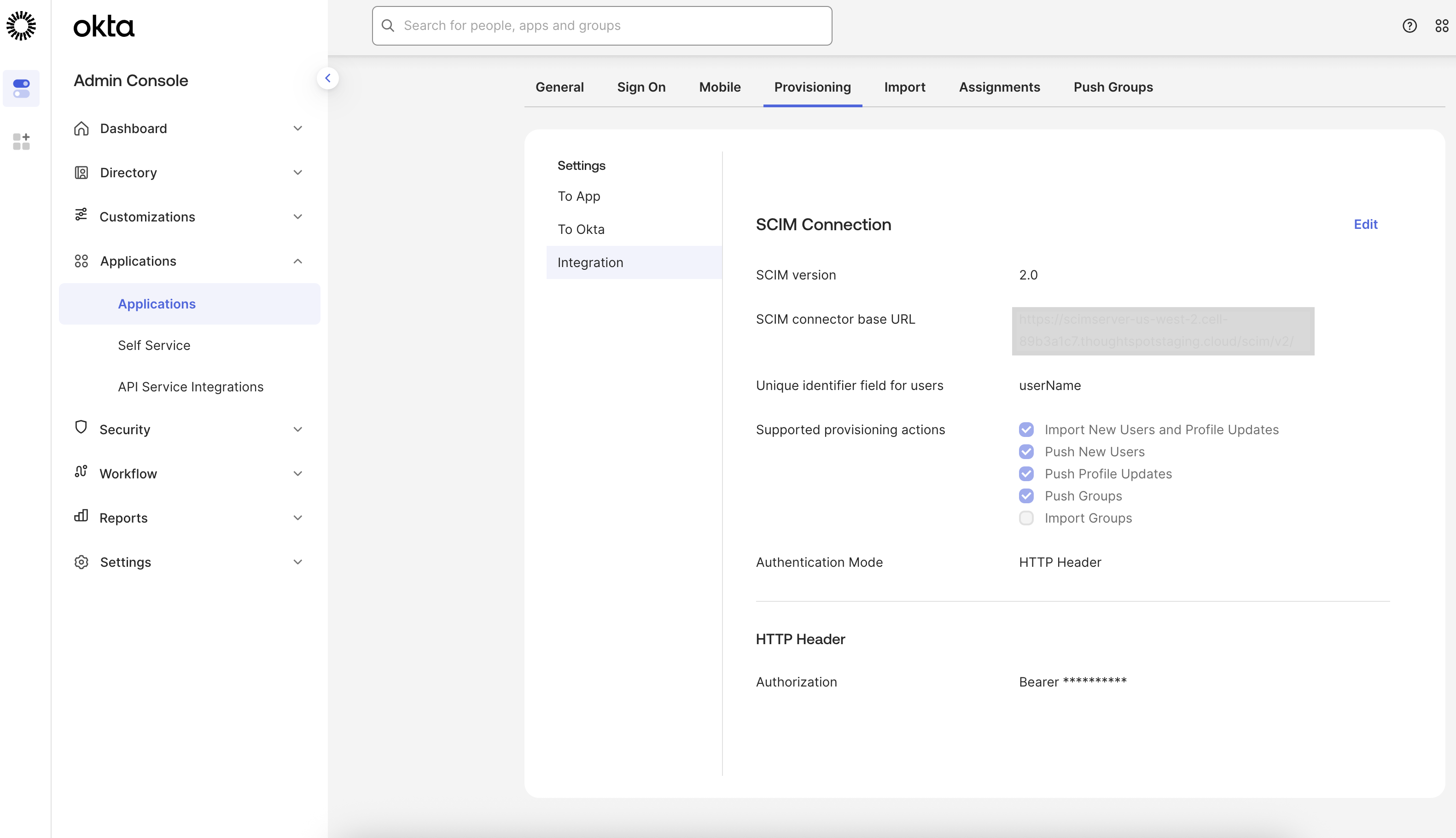Open the Push Groups tab
Image resolution: width=1456 pixels, height=838 pixels.
[1113, 87]
